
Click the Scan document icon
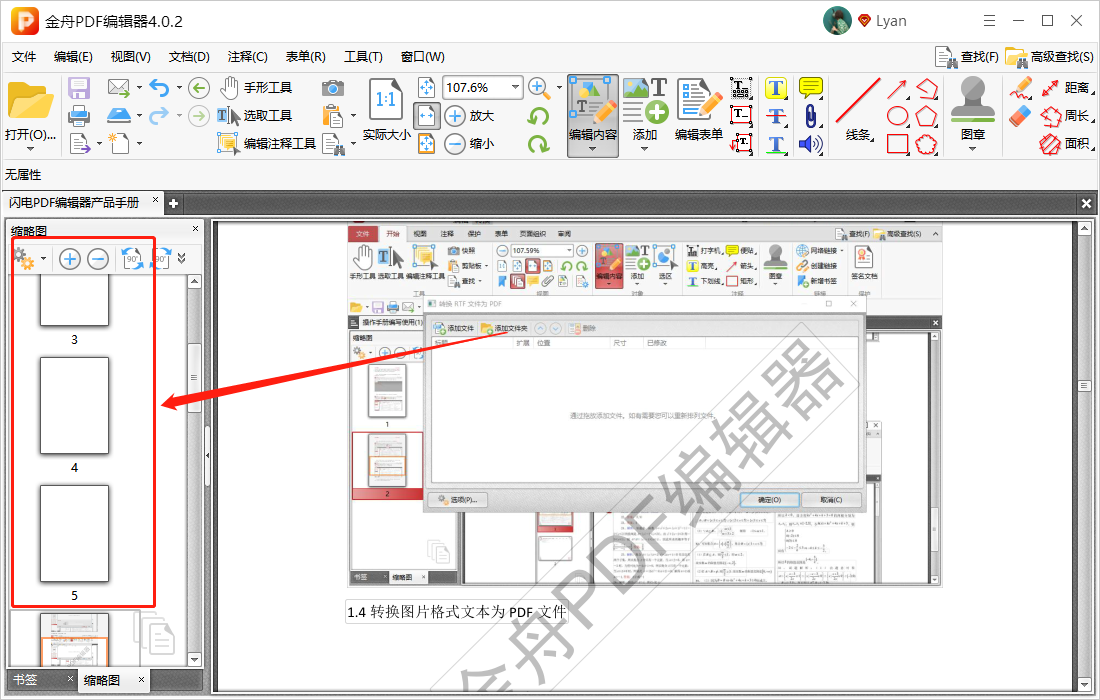119,116
